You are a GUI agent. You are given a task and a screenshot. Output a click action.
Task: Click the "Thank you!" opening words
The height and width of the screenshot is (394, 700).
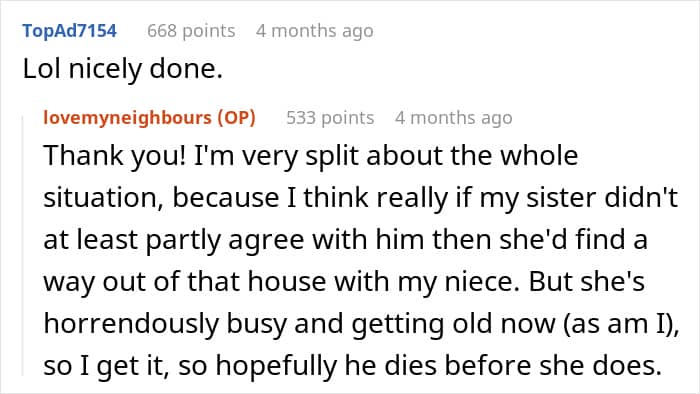pyautogui.click(x=115, y=155)
